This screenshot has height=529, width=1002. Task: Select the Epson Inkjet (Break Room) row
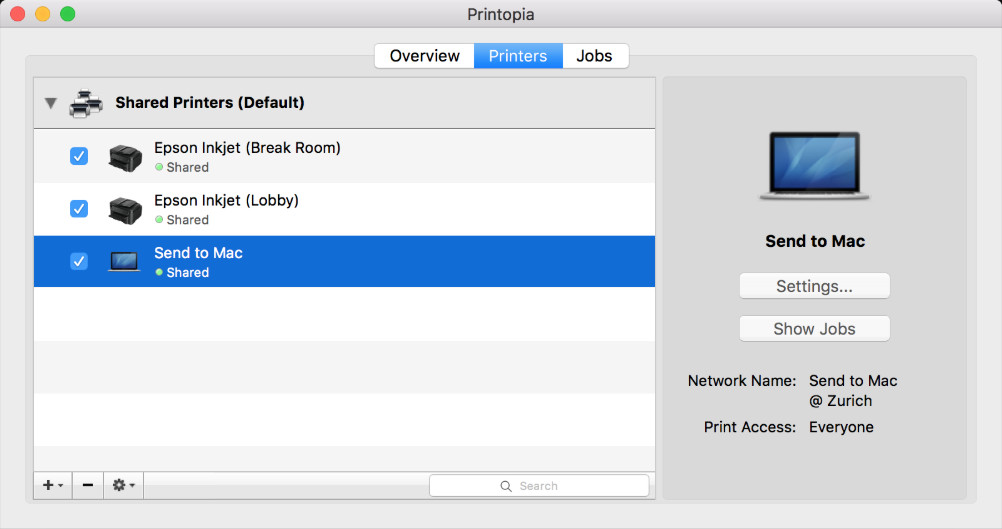344,157
